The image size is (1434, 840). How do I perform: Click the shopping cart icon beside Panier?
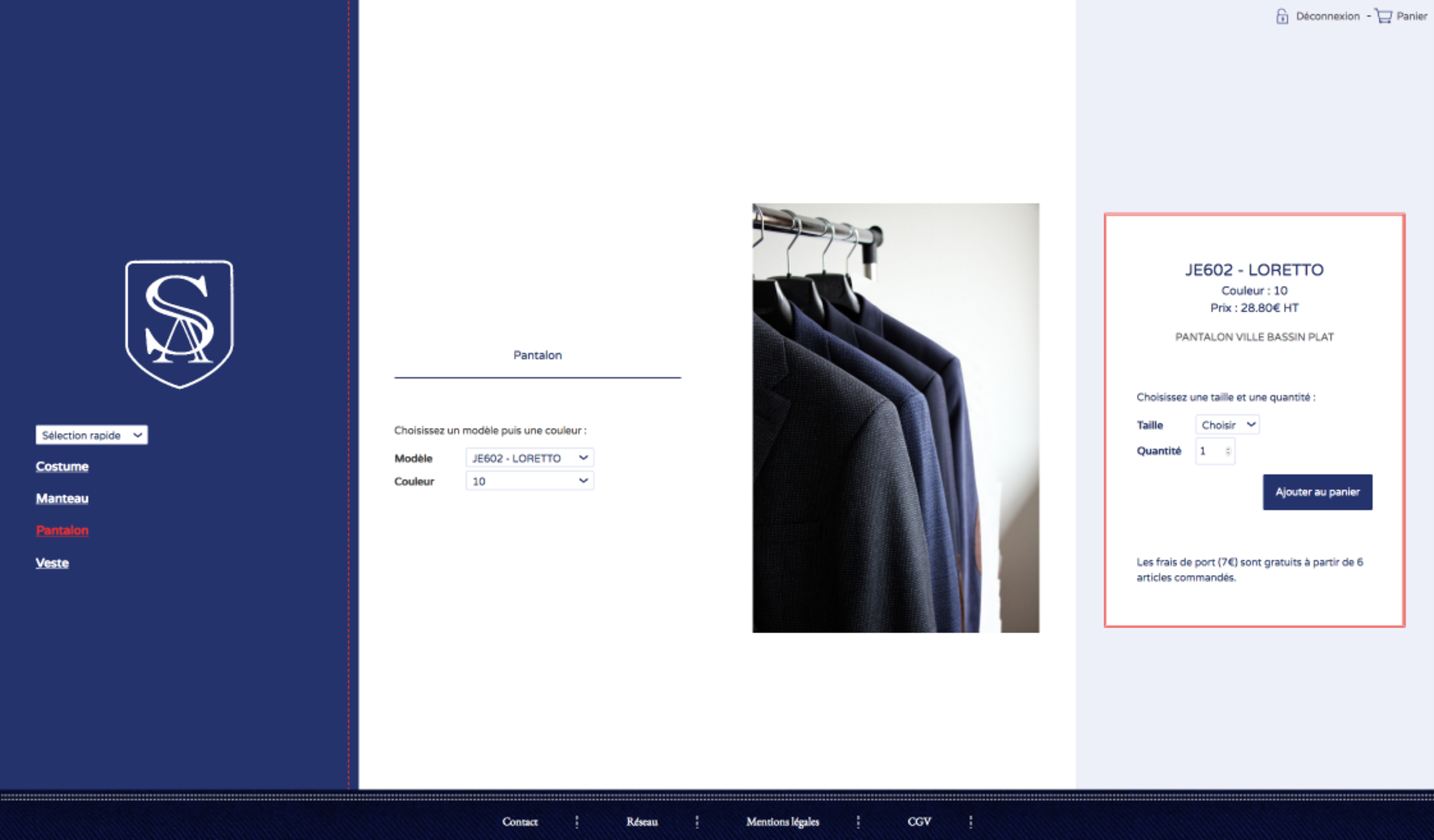1384,16
